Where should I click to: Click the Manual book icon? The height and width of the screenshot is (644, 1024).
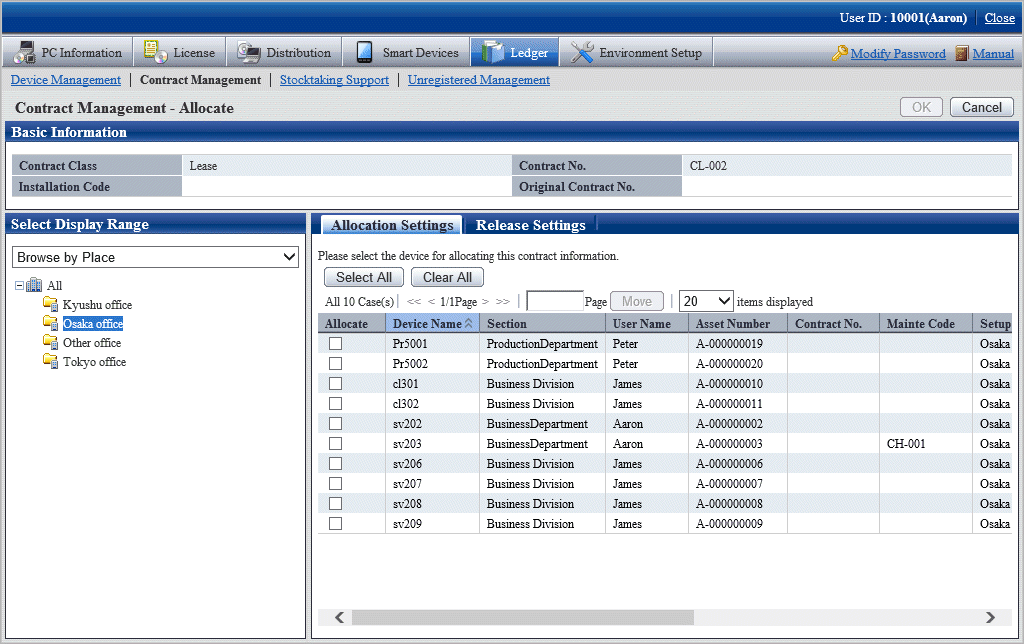pyautogui.click(x=962, y=54)
